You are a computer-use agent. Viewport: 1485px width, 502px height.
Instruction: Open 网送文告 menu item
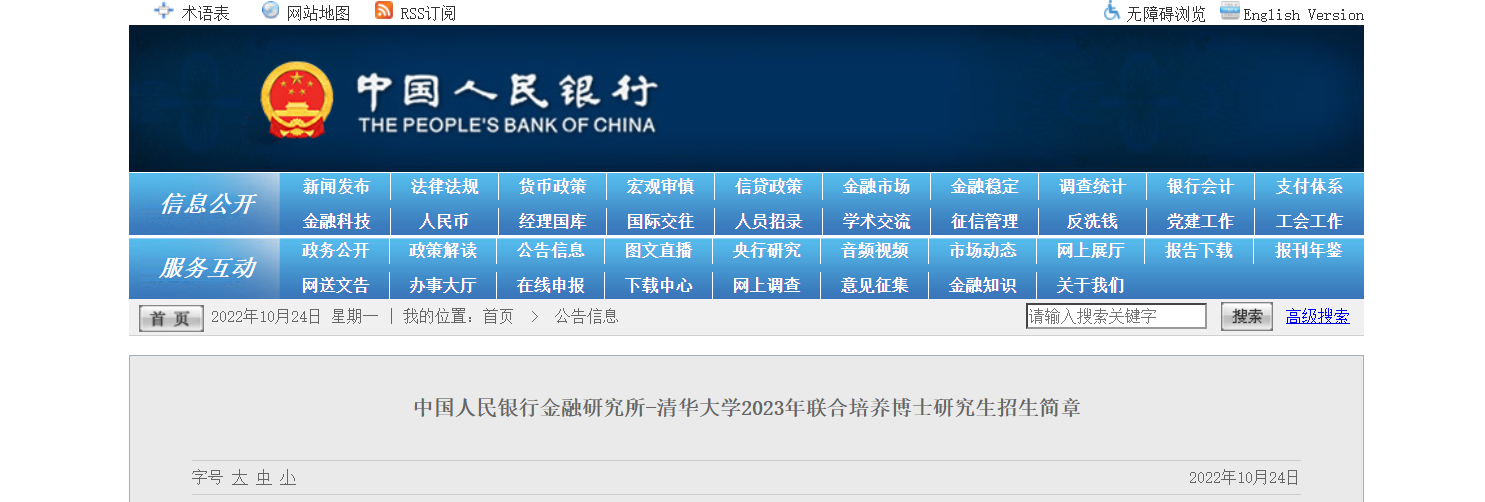[336, 285]
